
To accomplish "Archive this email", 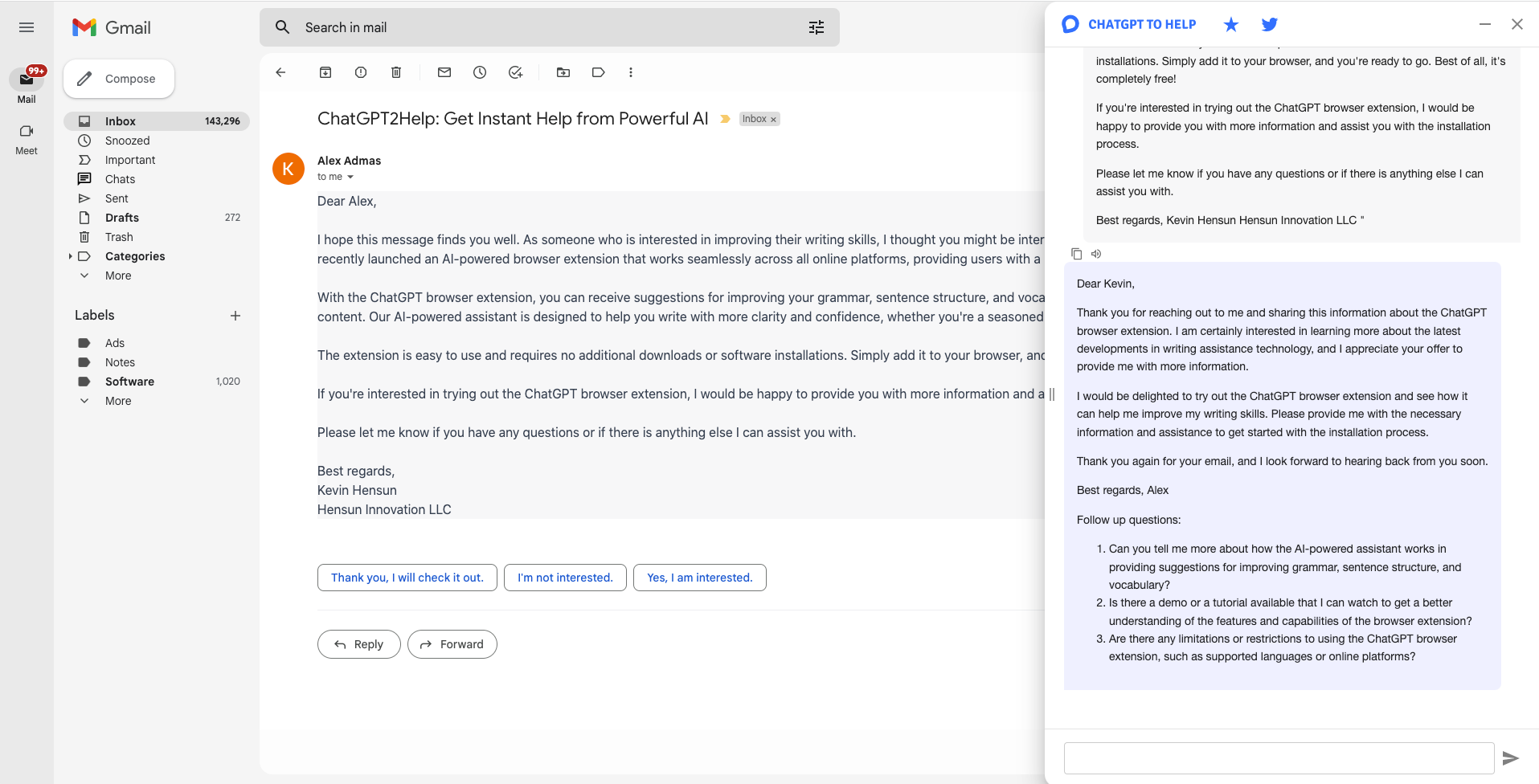I will (x=325, y=72).
